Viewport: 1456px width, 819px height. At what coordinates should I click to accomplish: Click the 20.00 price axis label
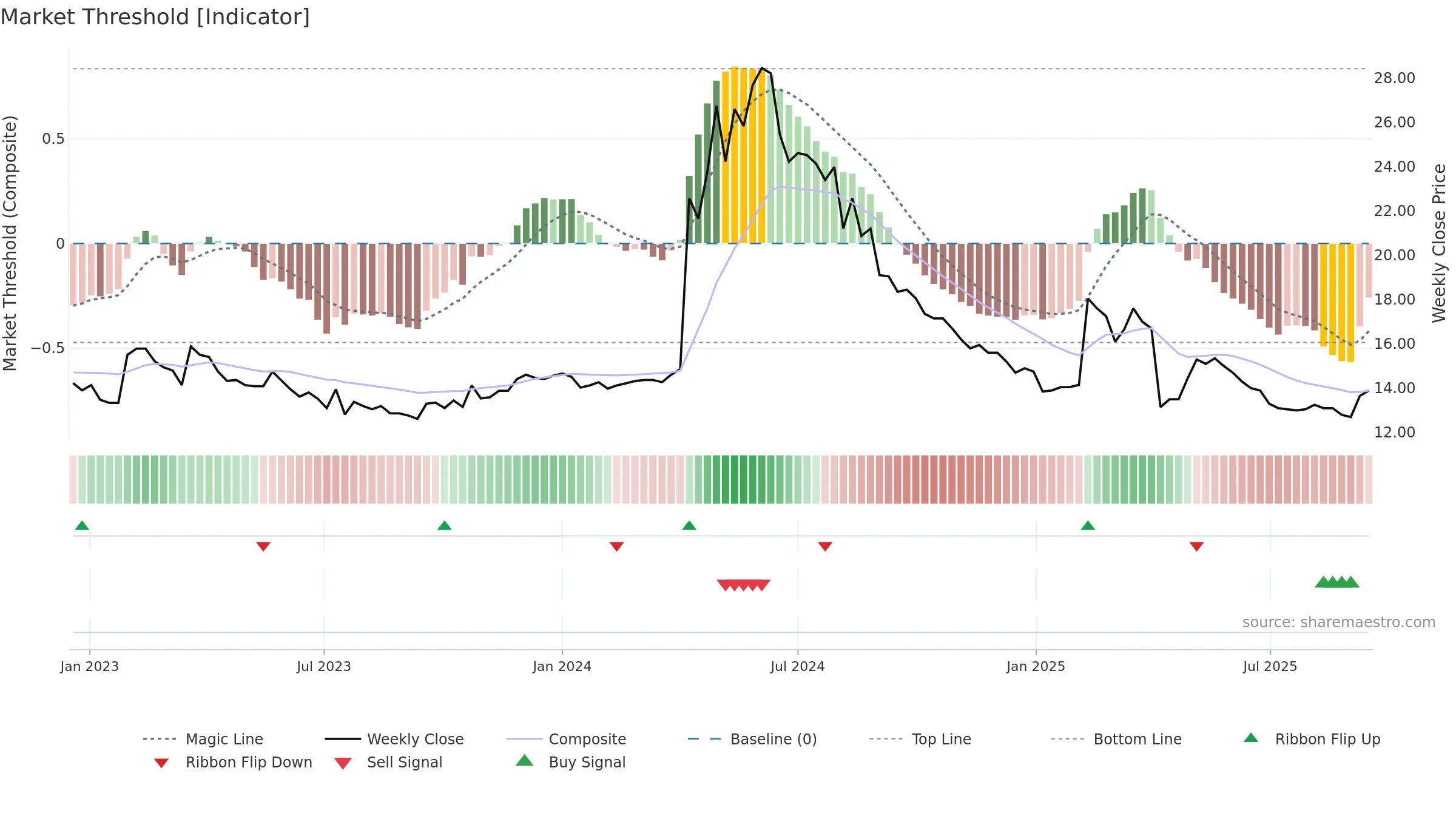tap(1395, 255)
